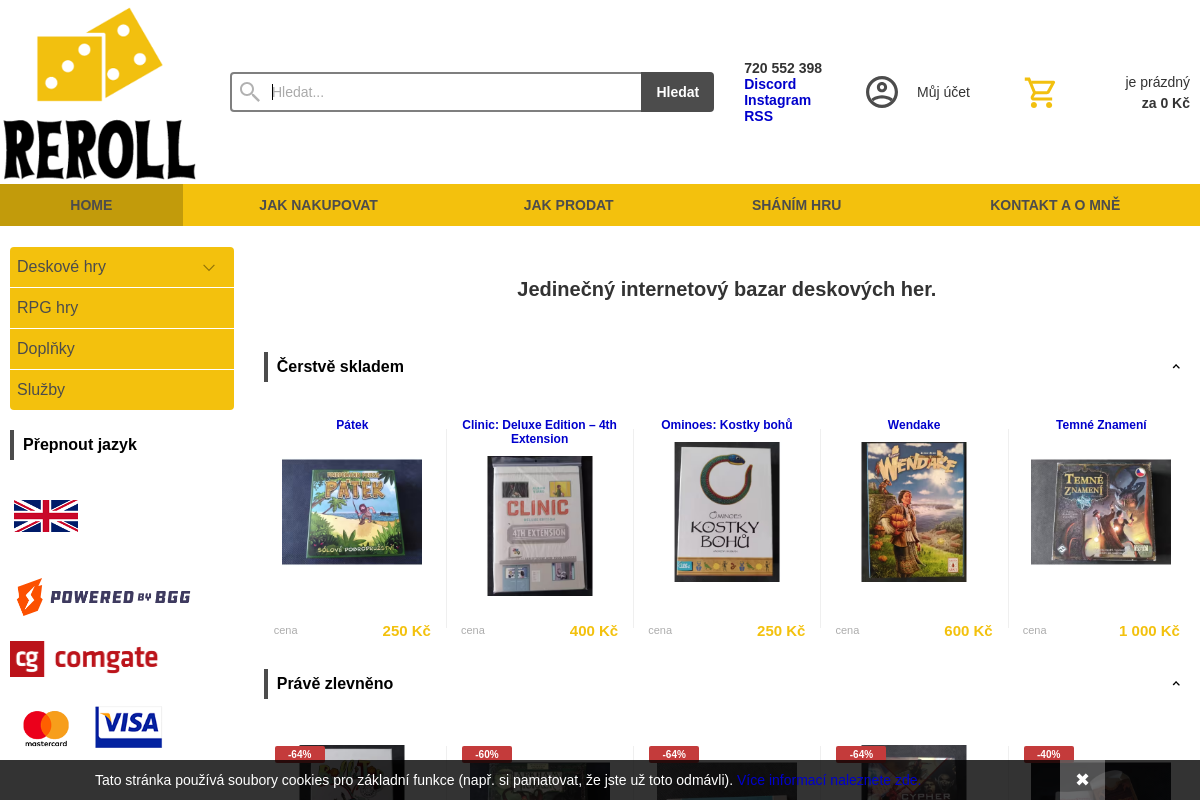Open the Instagram link
The image size is (1200, 800).
[x=777, y=100]
